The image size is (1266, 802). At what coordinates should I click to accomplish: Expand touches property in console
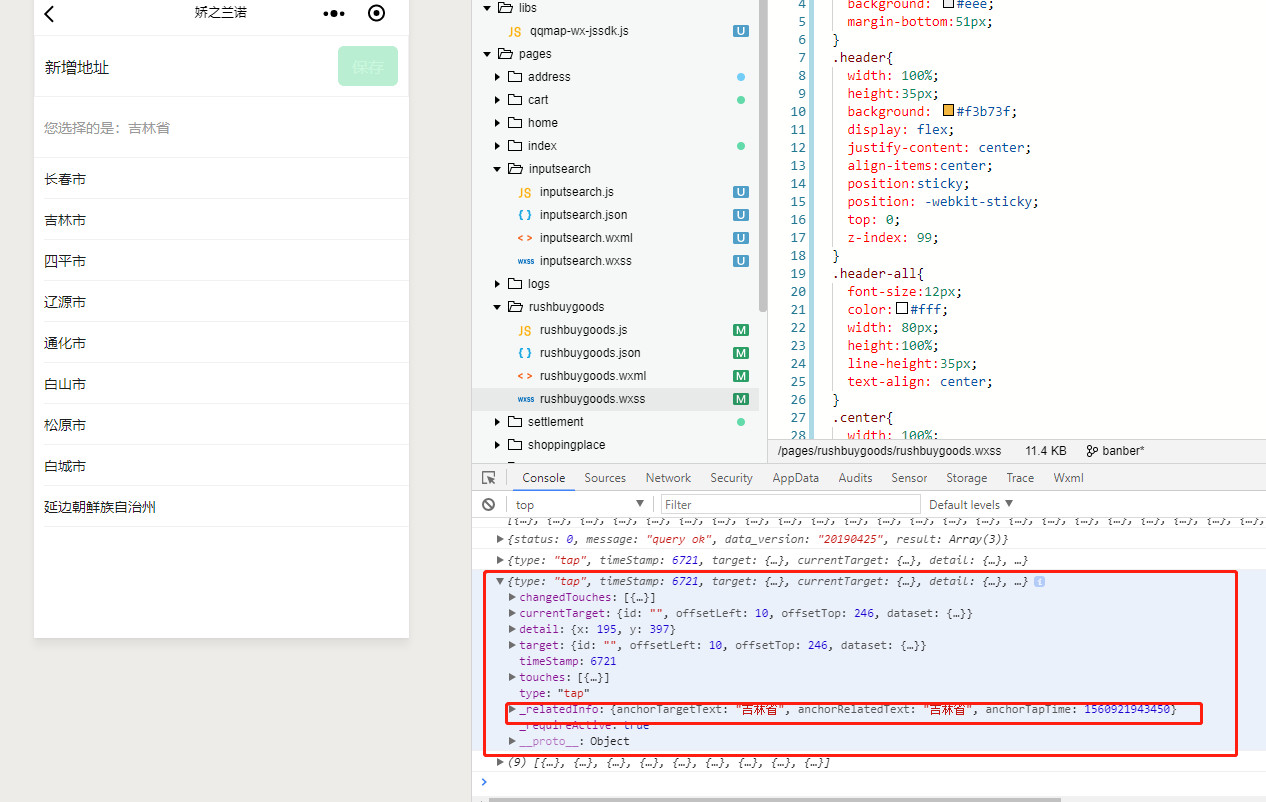[x=512, y=677]
